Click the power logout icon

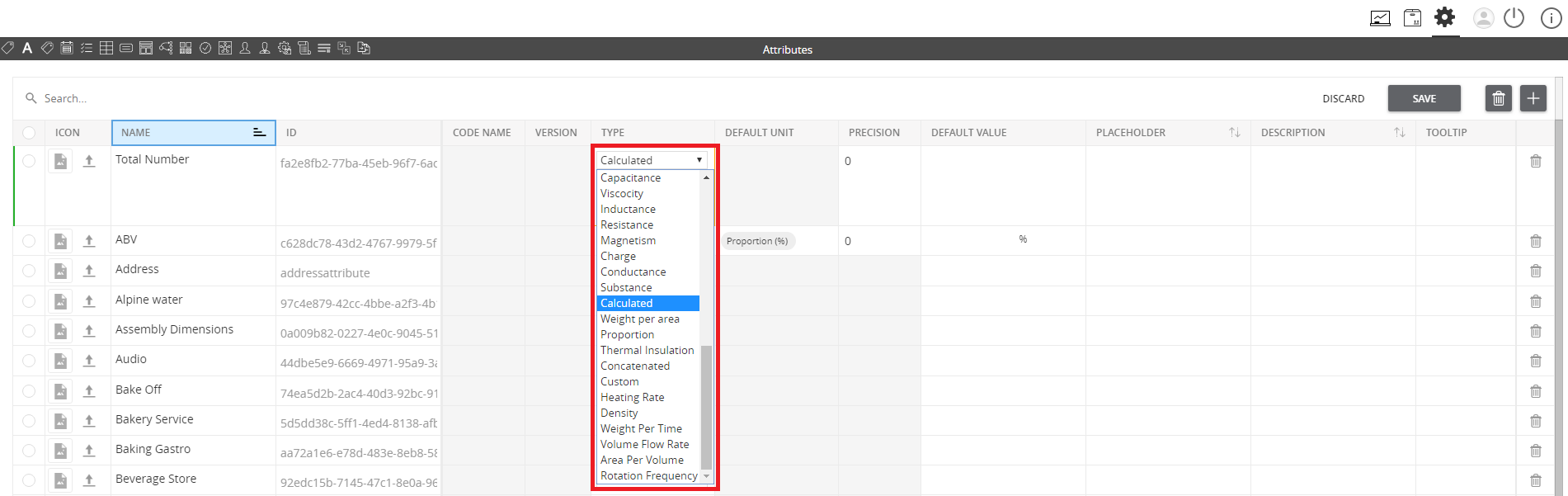[1514, 17]
